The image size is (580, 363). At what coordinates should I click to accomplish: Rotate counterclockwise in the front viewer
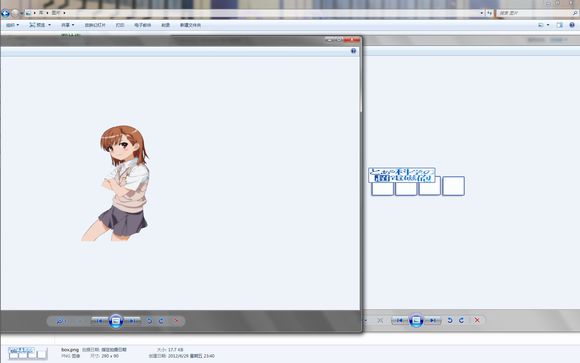(149, 321)
